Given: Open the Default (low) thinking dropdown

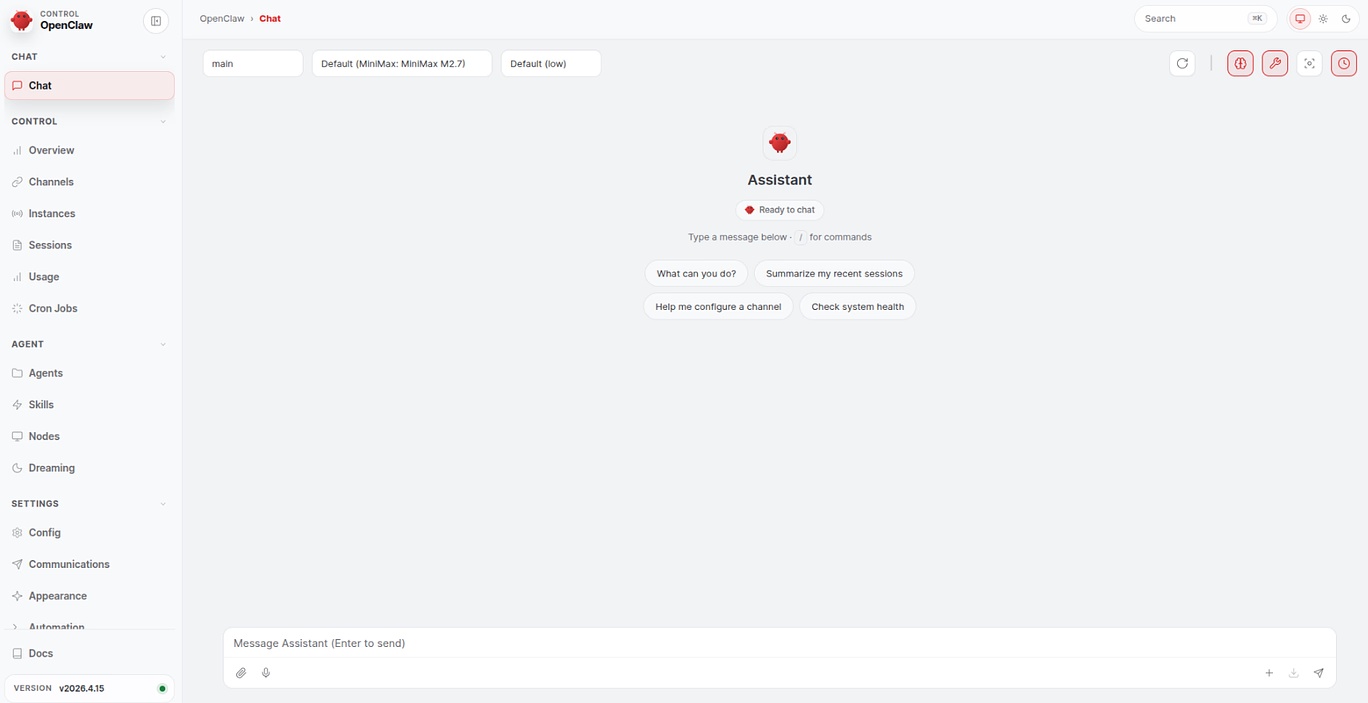Looking at the screenshot, I should [x=551, y=63].
